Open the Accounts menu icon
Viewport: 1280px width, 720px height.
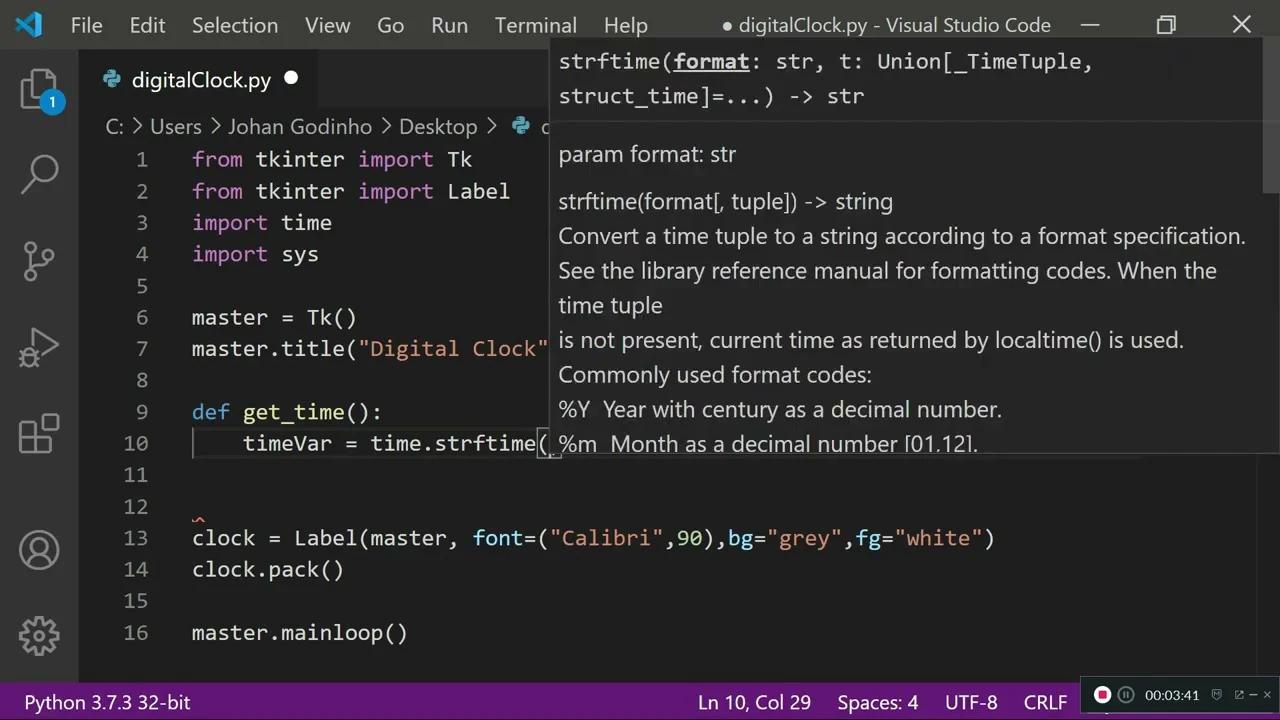[x=40, y=550]
